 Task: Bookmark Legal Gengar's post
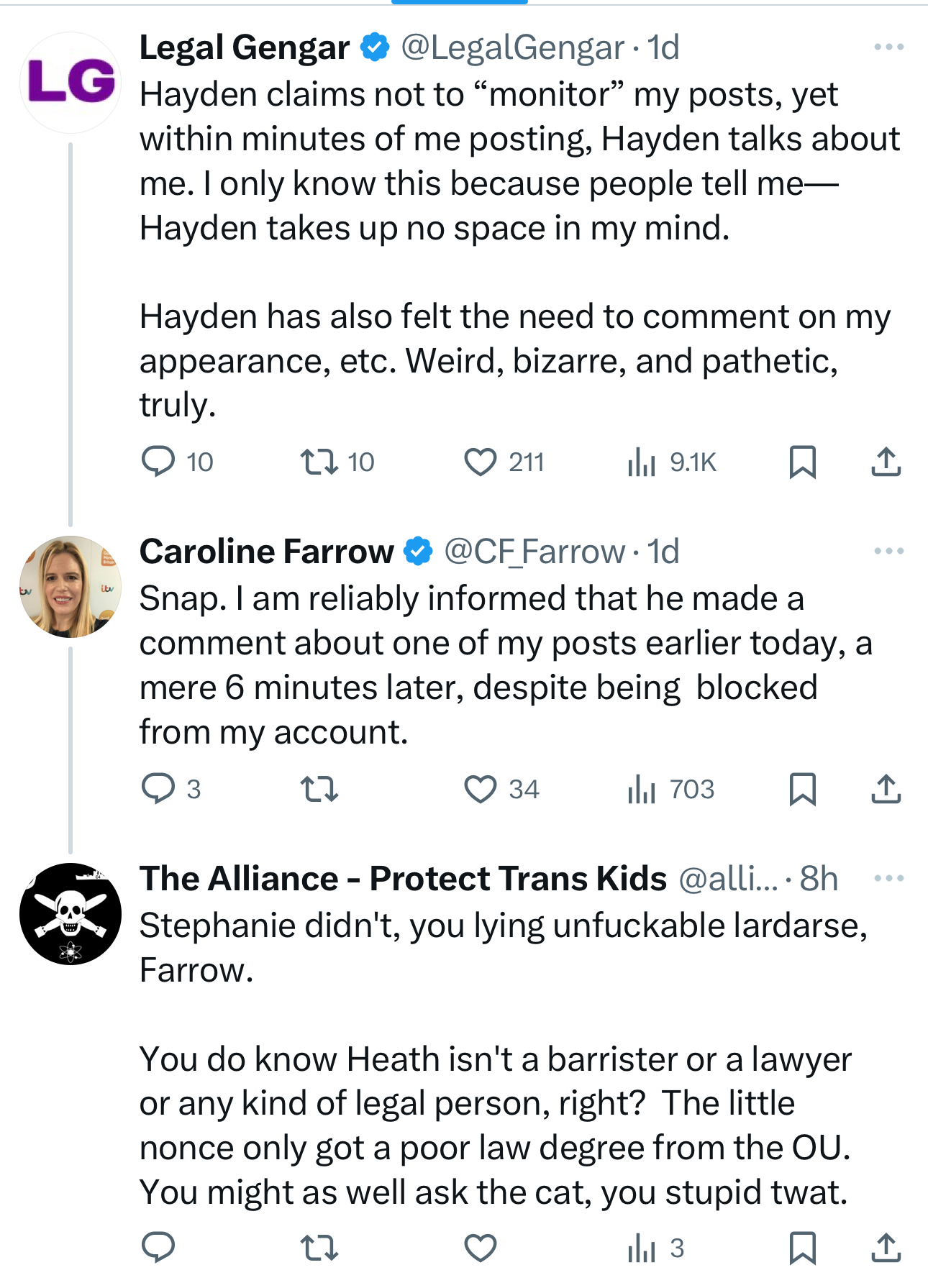click(802, 462)
